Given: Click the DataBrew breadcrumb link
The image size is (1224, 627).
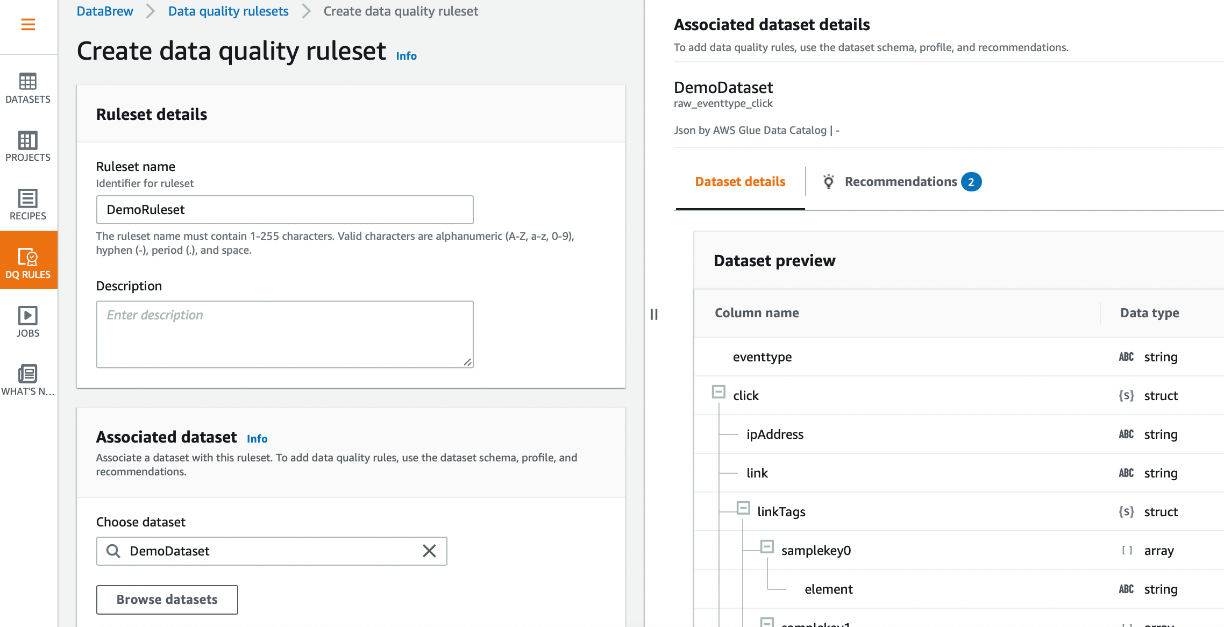Looking at the screenshot, I should click(x=105, y=12).
